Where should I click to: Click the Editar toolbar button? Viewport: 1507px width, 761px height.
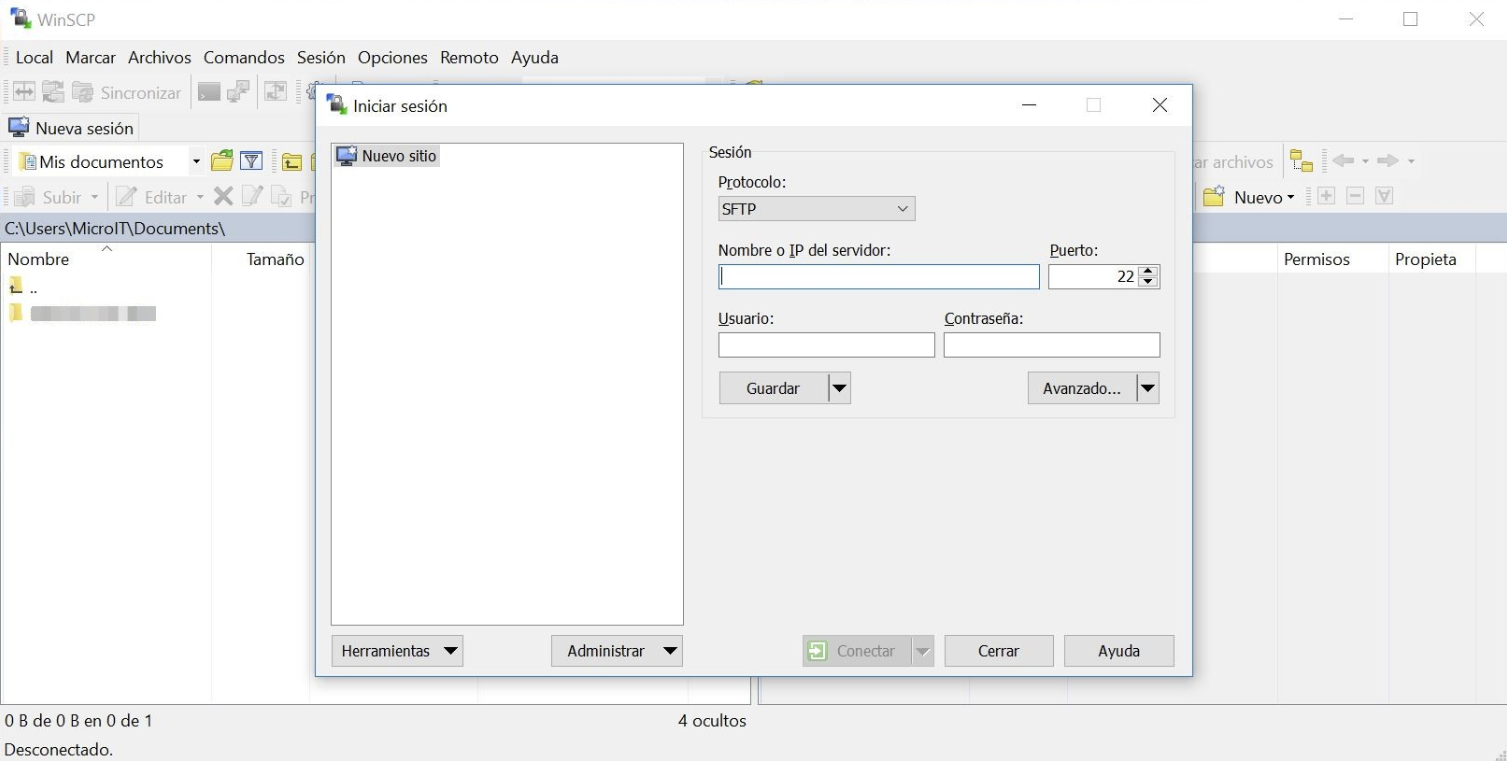(x=153, y=197)
